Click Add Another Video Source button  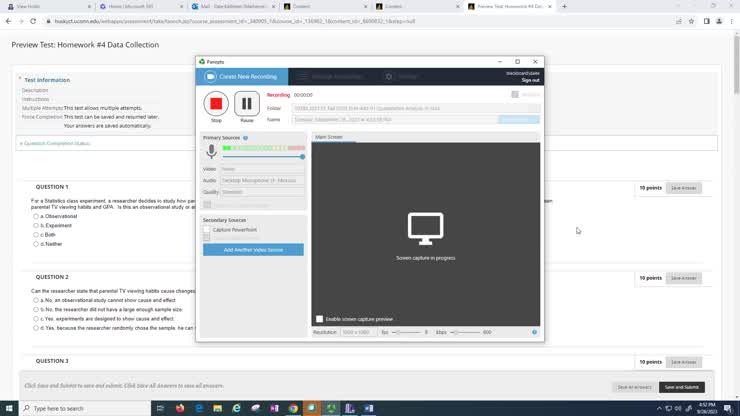coord(253,250)
